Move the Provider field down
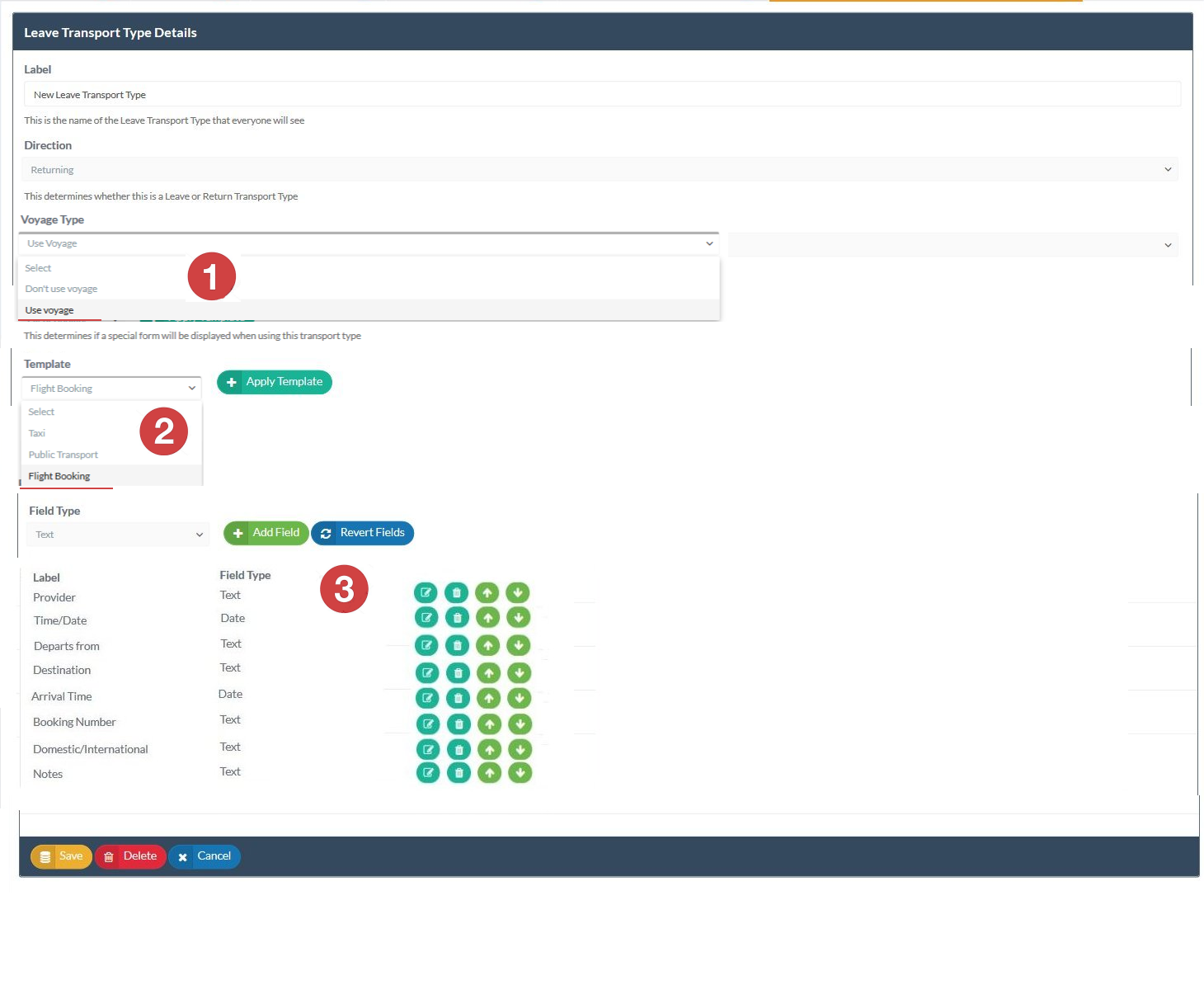Screen dimensions: 1204x990 point(518,592)
